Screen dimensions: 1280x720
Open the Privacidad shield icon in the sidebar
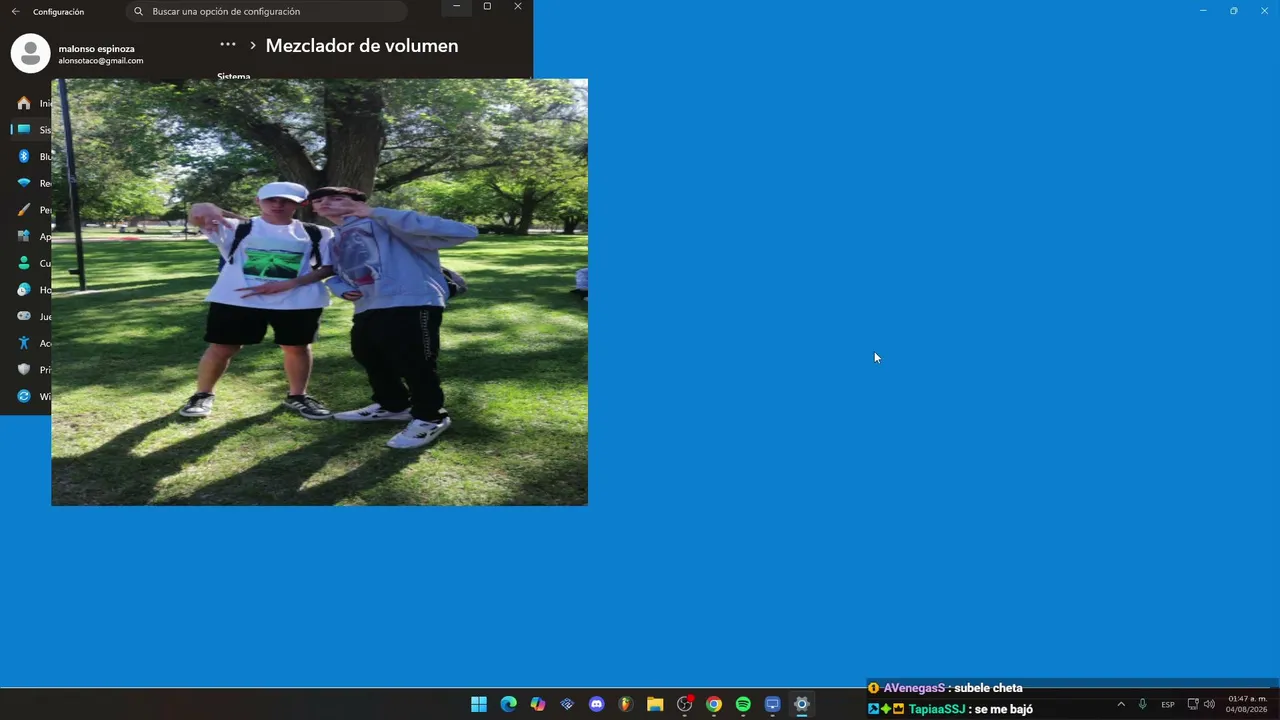(x=24, y=370)
